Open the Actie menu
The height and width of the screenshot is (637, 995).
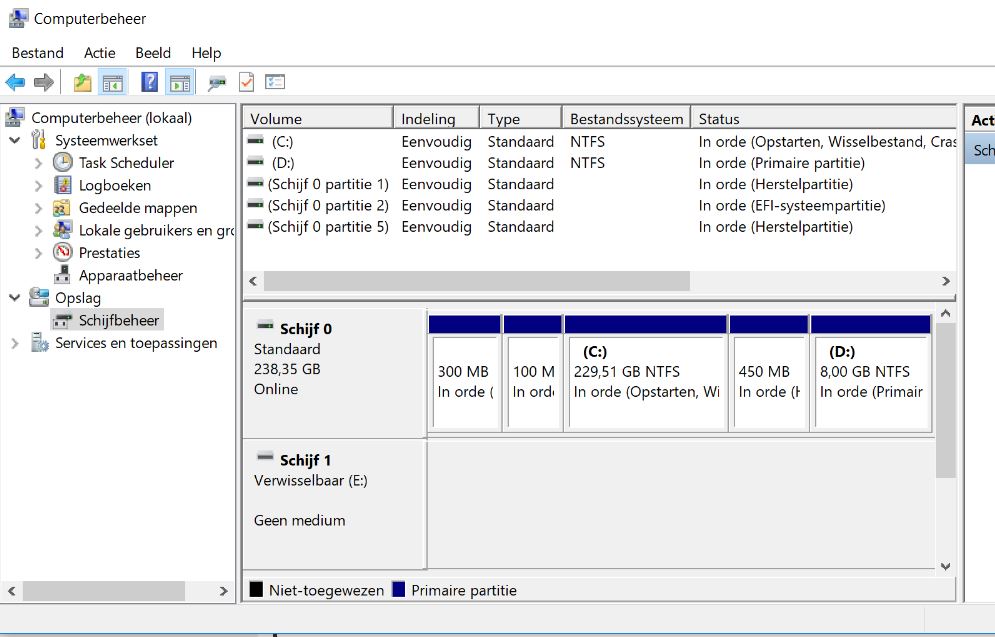click(x=99, y=53)
